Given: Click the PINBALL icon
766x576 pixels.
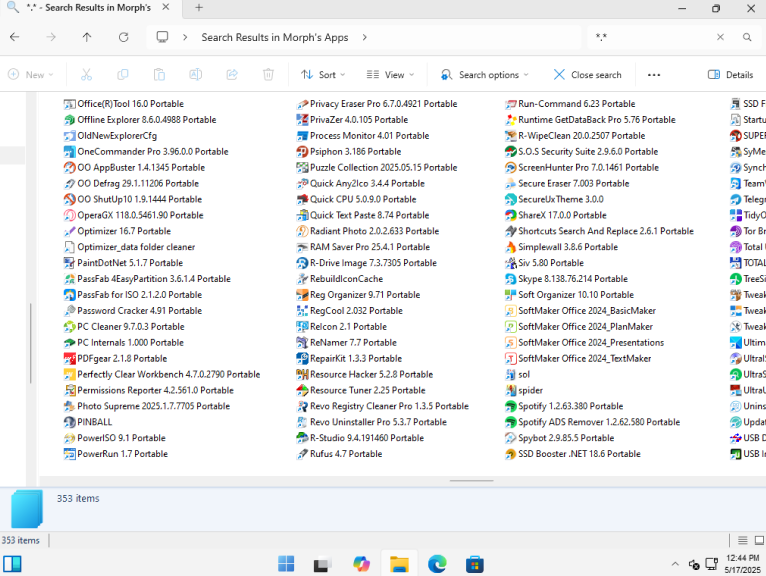Looking at the screenshot, I should [x=69, y=422].
